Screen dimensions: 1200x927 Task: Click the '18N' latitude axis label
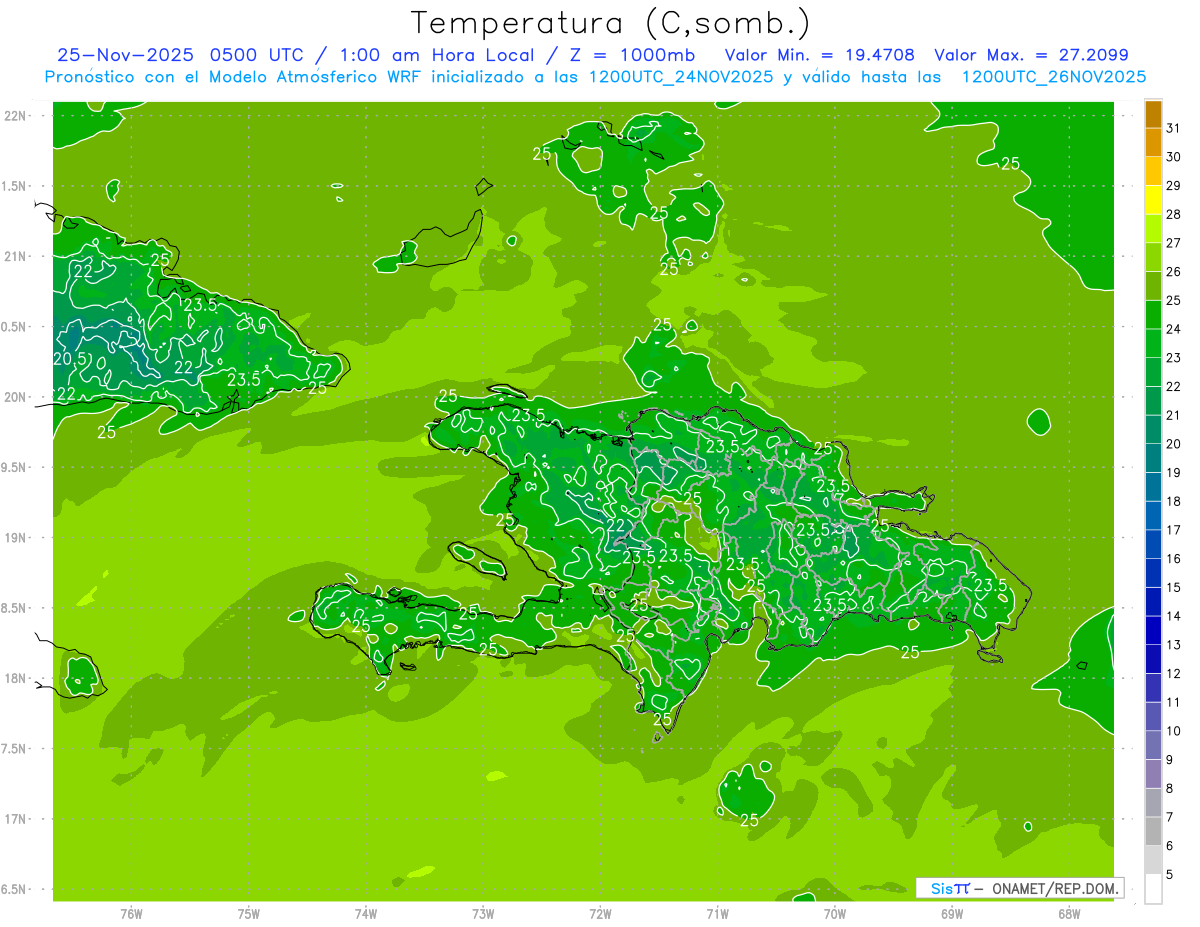(15, 678)
